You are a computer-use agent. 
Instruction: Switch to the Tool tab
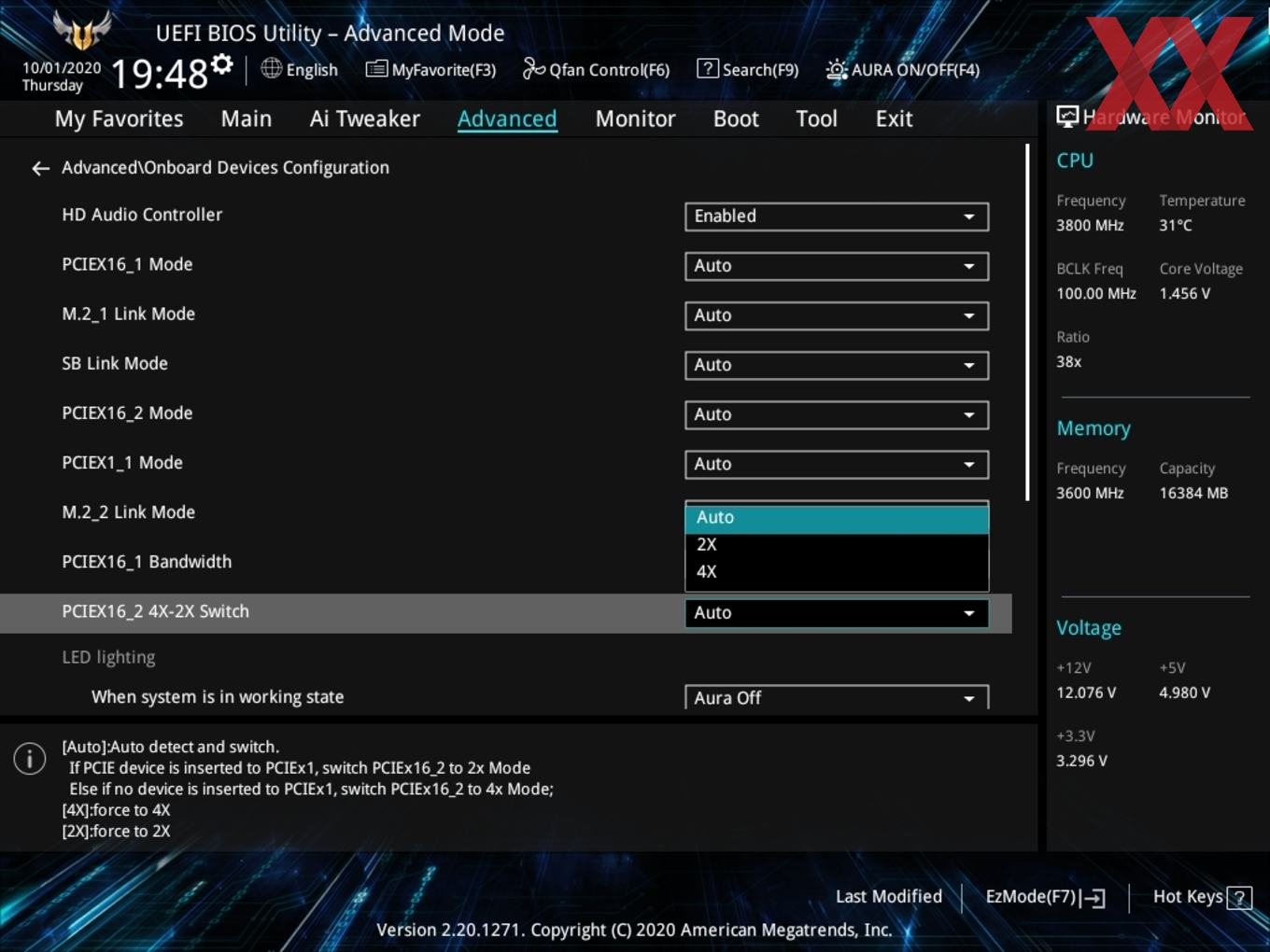[x=816, y=119]
